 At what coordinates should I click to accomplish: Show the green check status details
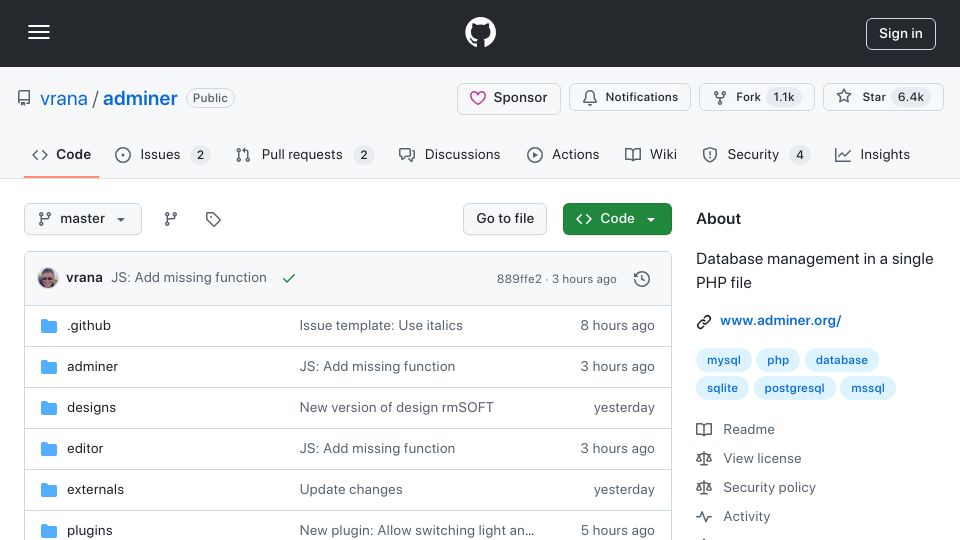point(289,279)
